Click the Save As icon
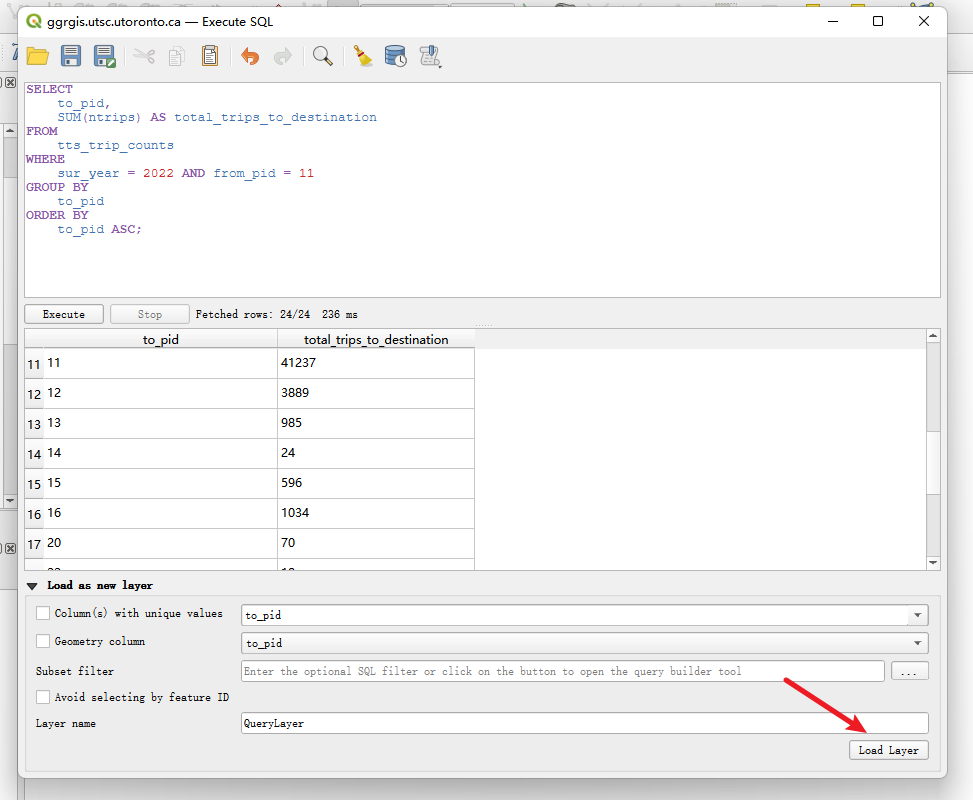The width and height of the screenshot is (973, 800). tap(104, 56)
